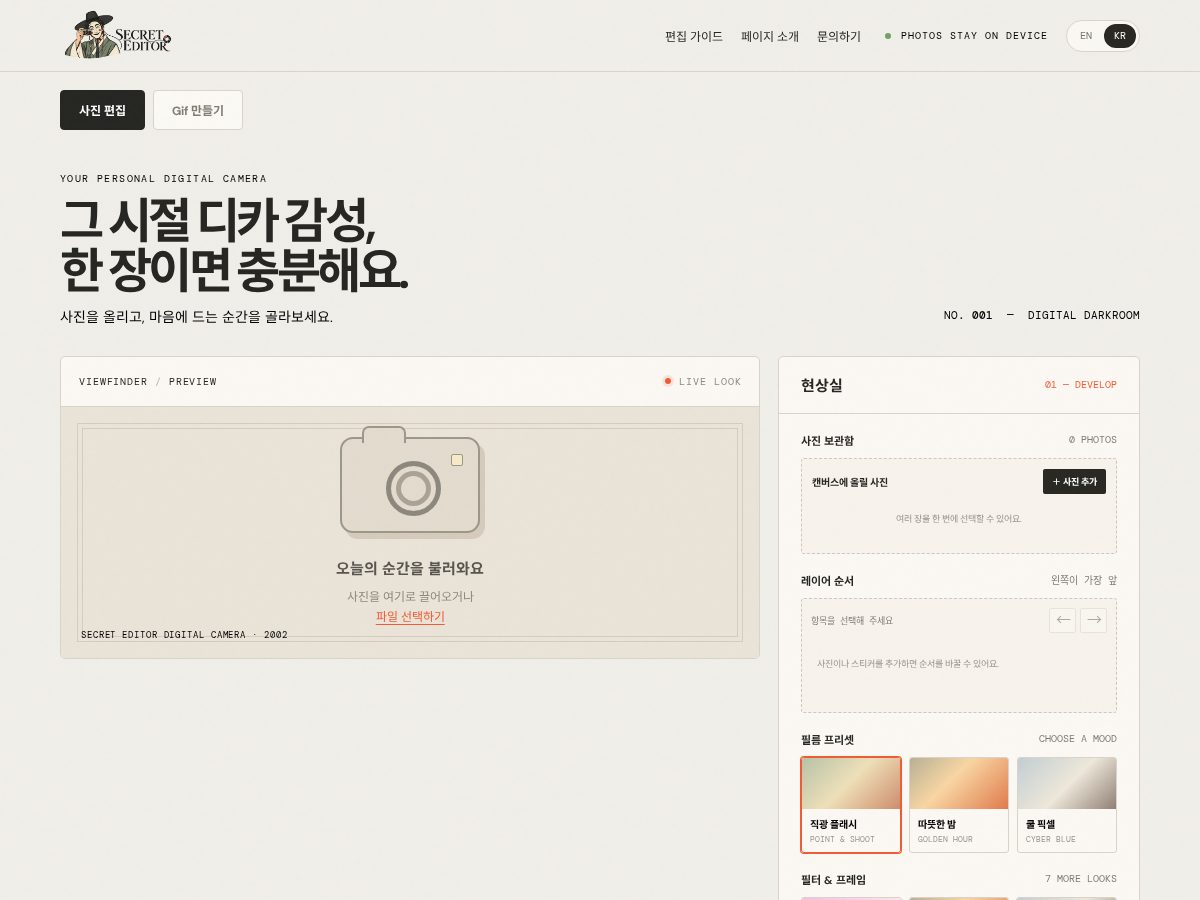This screenshot has width=1200, height=900.
Task: Move layer backward with left arrow
Action: 1062,620
